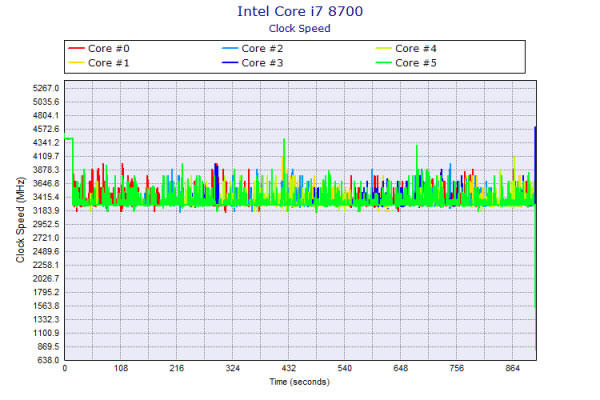The height and width of the screenshot is (400, 600).
Task: Click the yellow Core #1 line swatch
Action: 76,63
